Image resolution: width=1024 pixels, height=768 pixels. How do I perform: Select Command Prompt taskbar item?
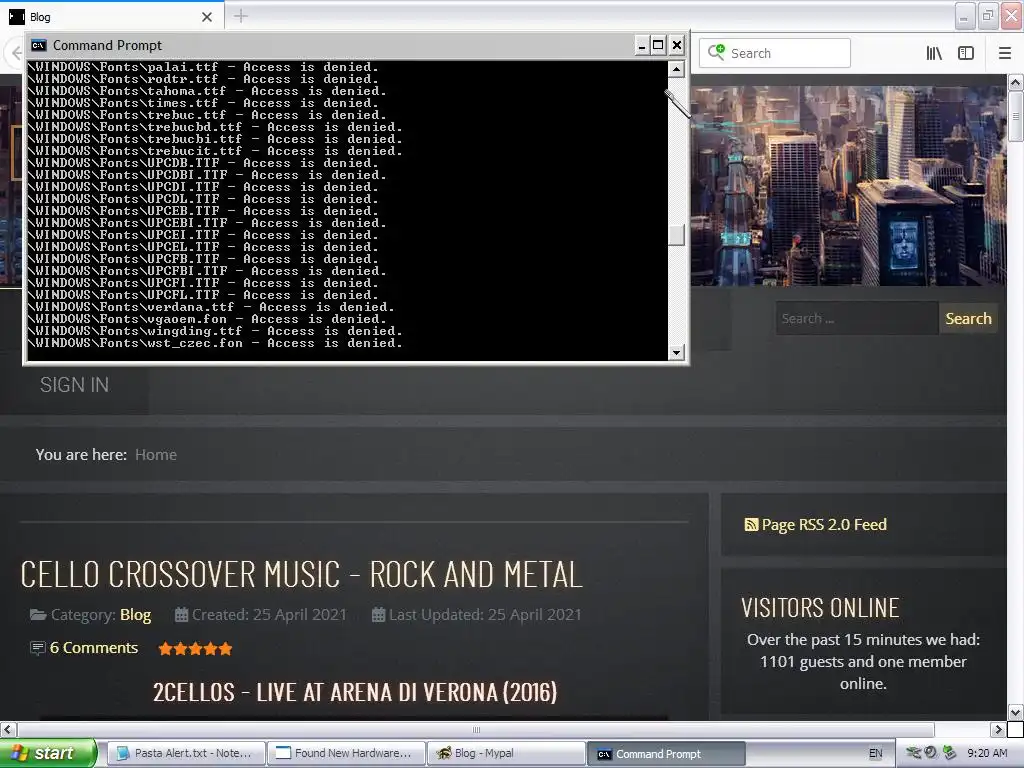coord(666,754)
